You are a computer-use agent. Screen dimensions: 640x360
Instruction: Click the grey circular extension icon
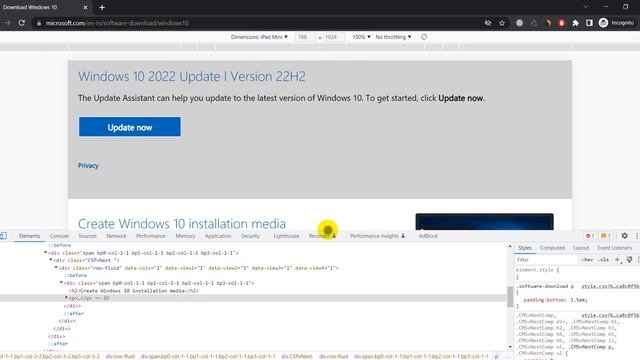click(519, 23)
